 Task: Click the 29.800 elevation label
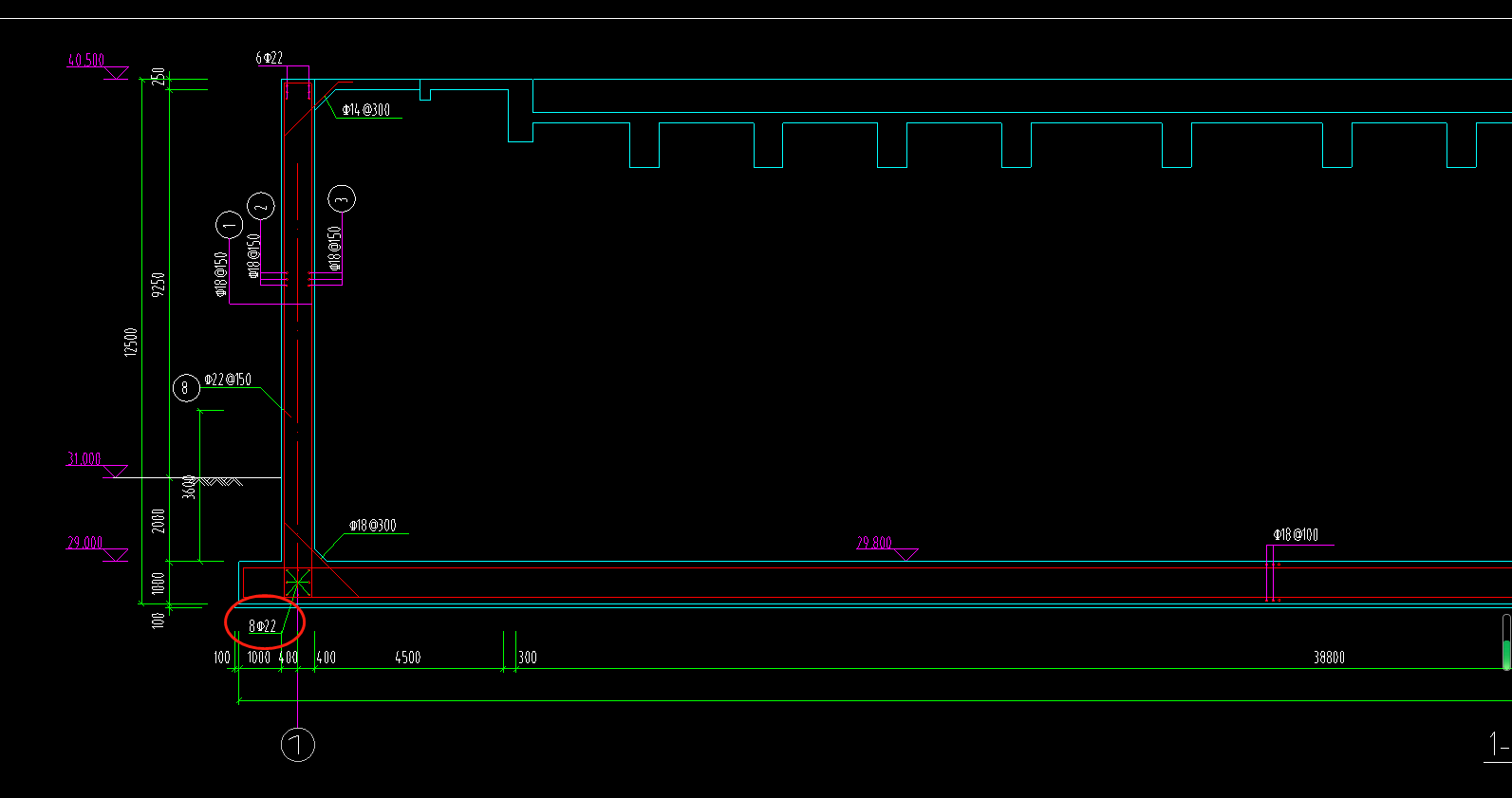[874, 543]
